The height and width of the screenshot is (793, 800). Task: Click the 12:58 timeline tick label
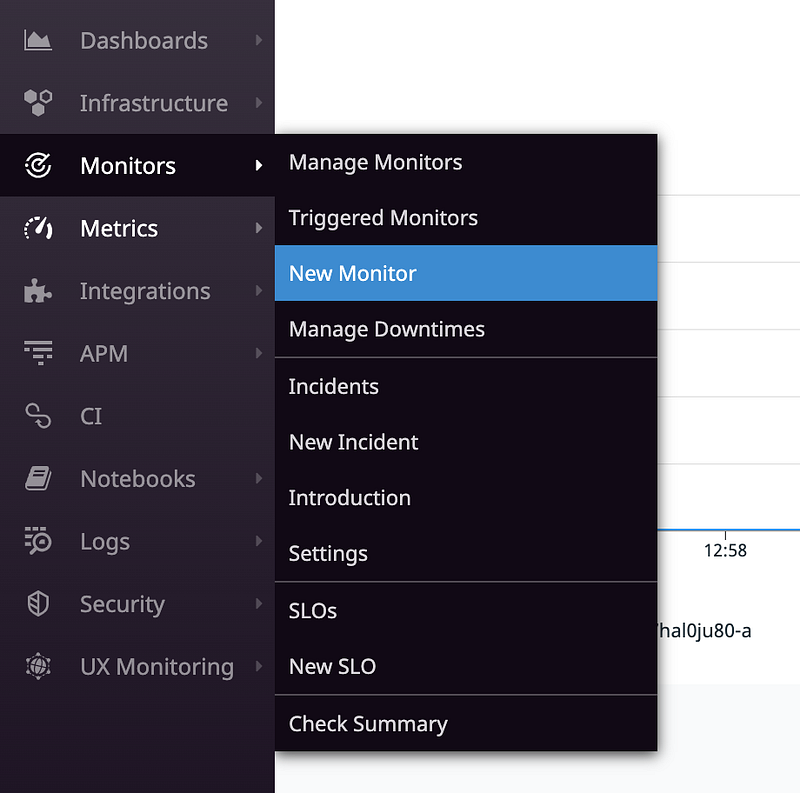coord(725,550)
